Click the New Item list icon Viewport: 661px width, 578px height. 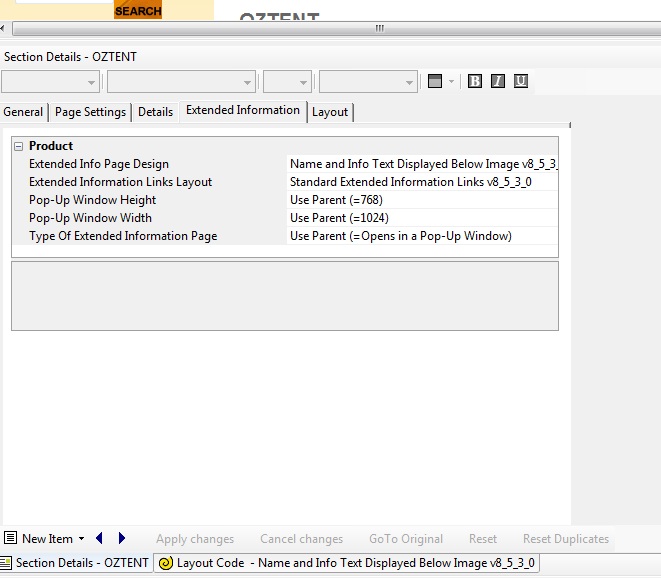[10, 538]
